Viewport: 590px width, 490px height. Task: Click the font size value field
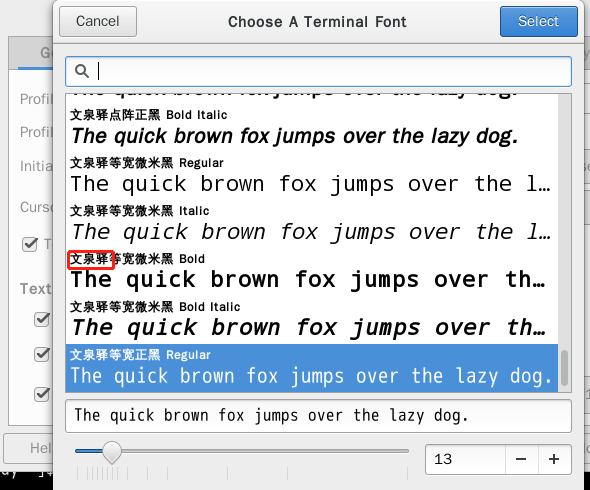click(x=465, y=459)
